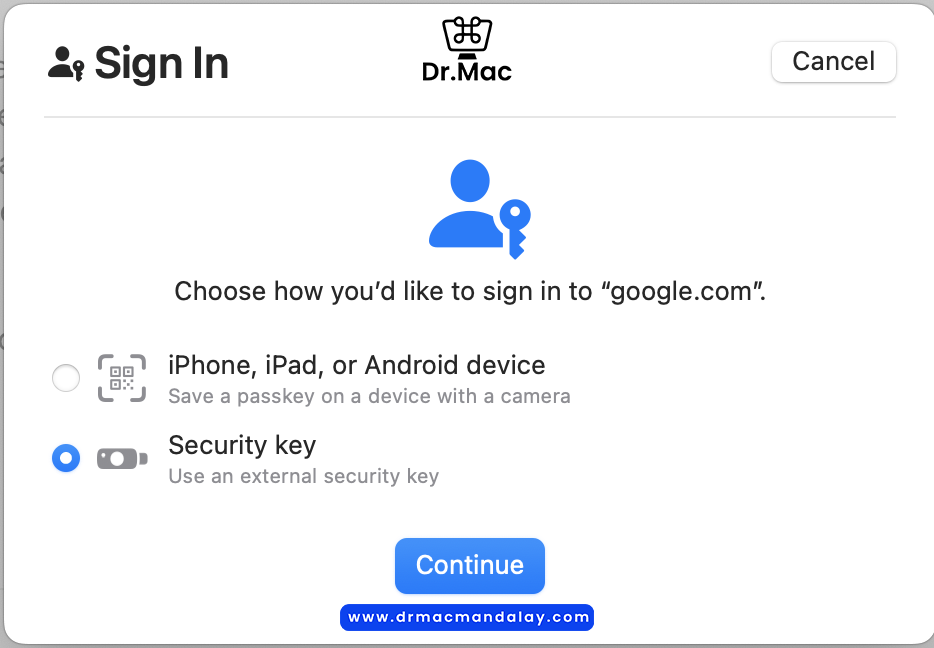Image resolution: width=934 pixels, height=648 pixels.
Task: Click the Dr.Mac text under the logo
Action: [467, 72]
